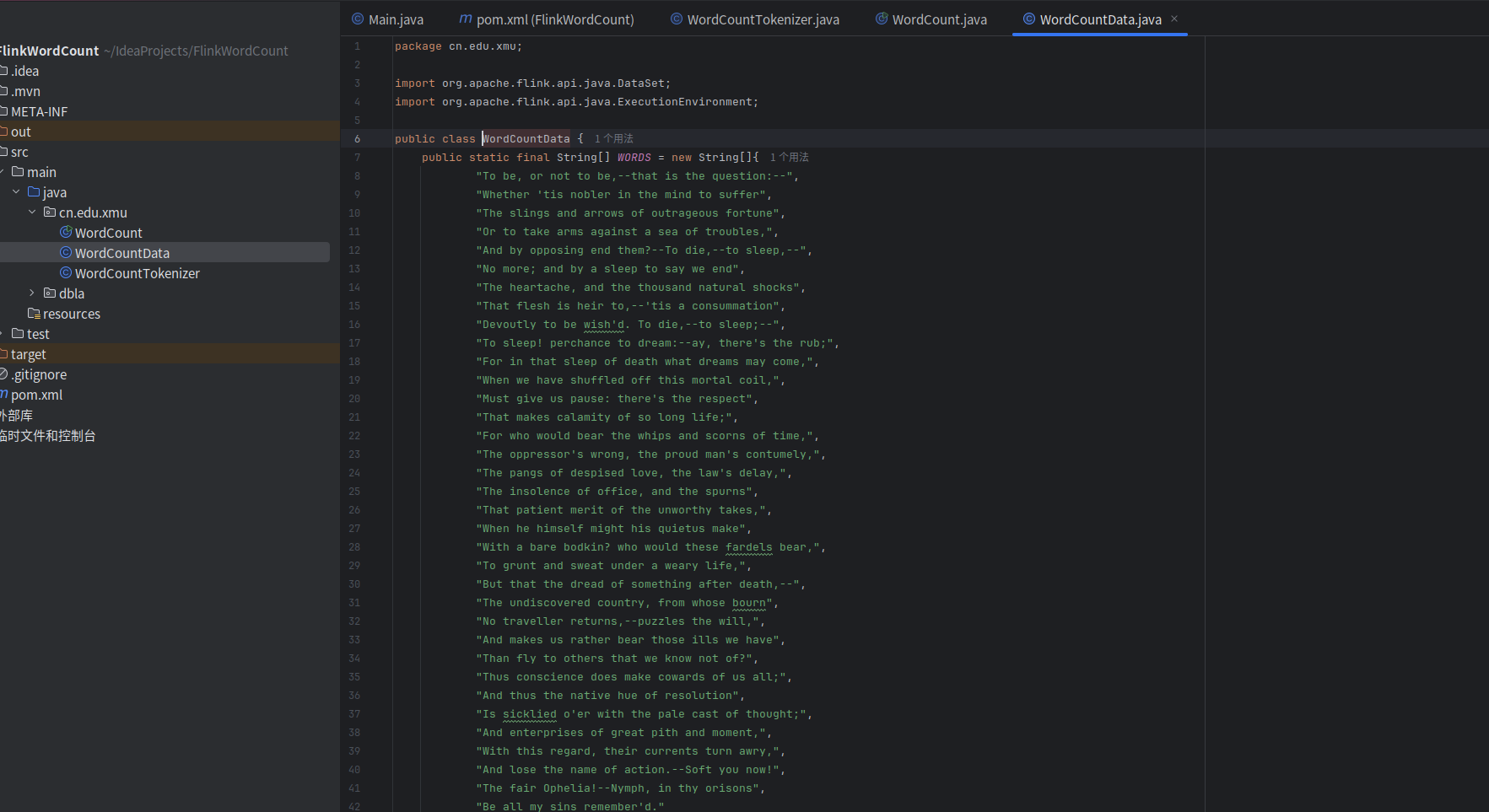Click the main folder icon

point(18,172)
